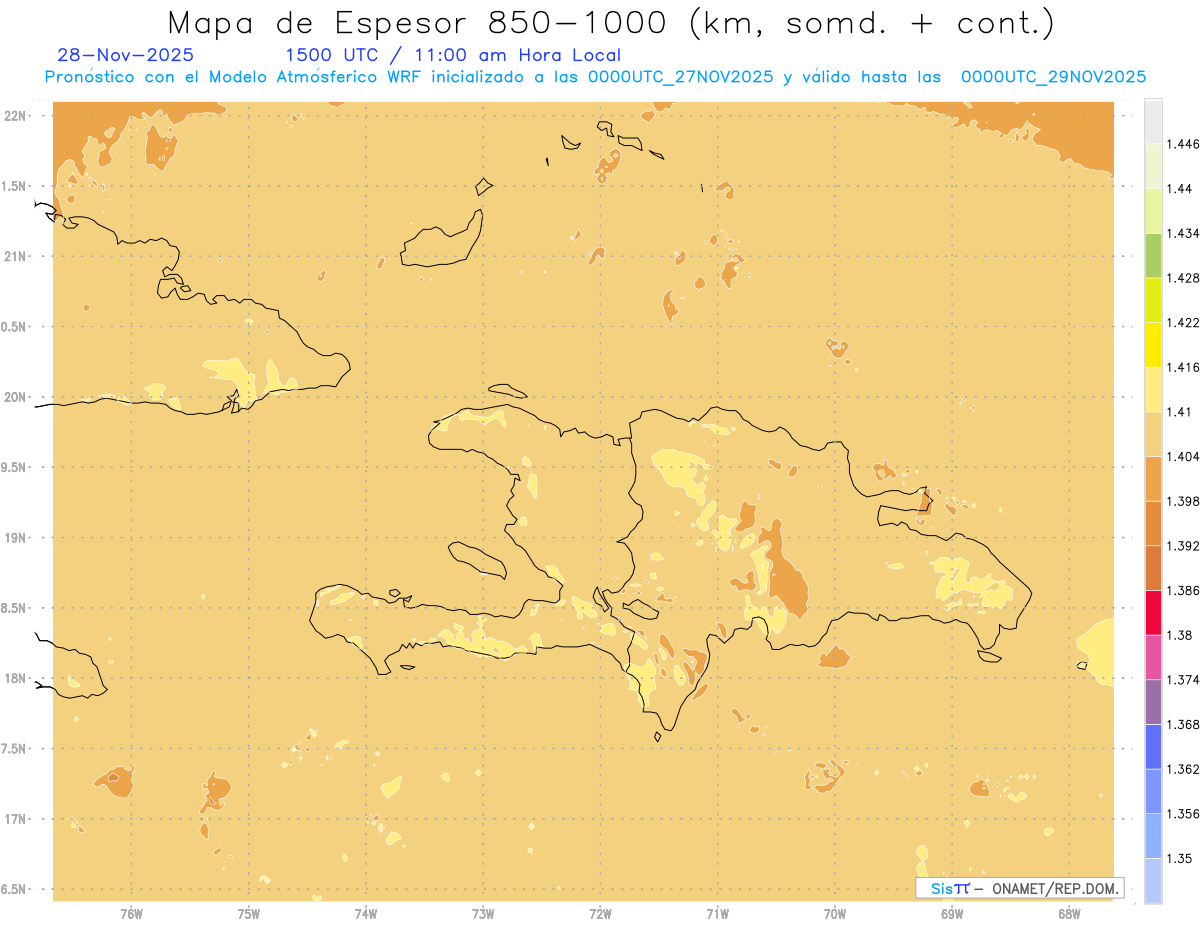Screen dimensions: 1200x927
Task: Click the legend value '1.368'
Action: 1183,724
